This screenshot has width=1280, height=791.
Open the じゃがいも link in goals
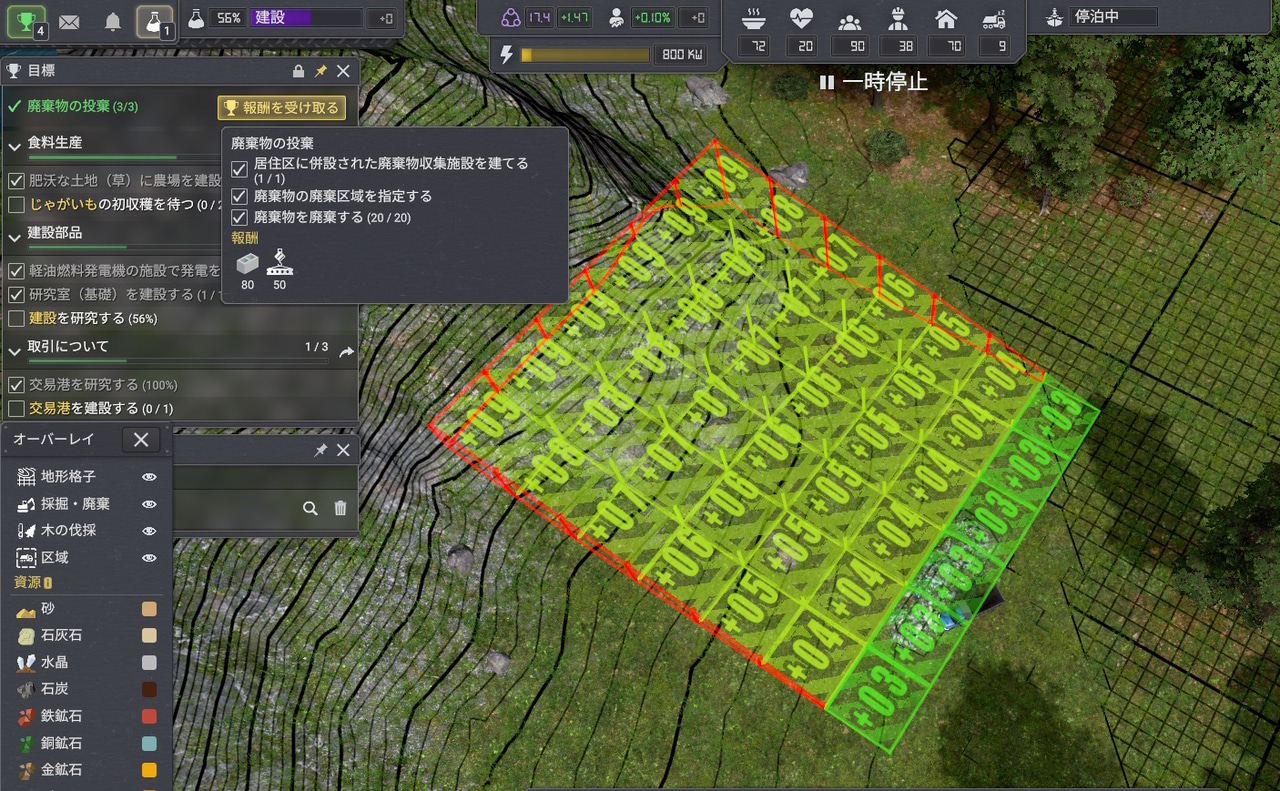[x=62, y=204]
